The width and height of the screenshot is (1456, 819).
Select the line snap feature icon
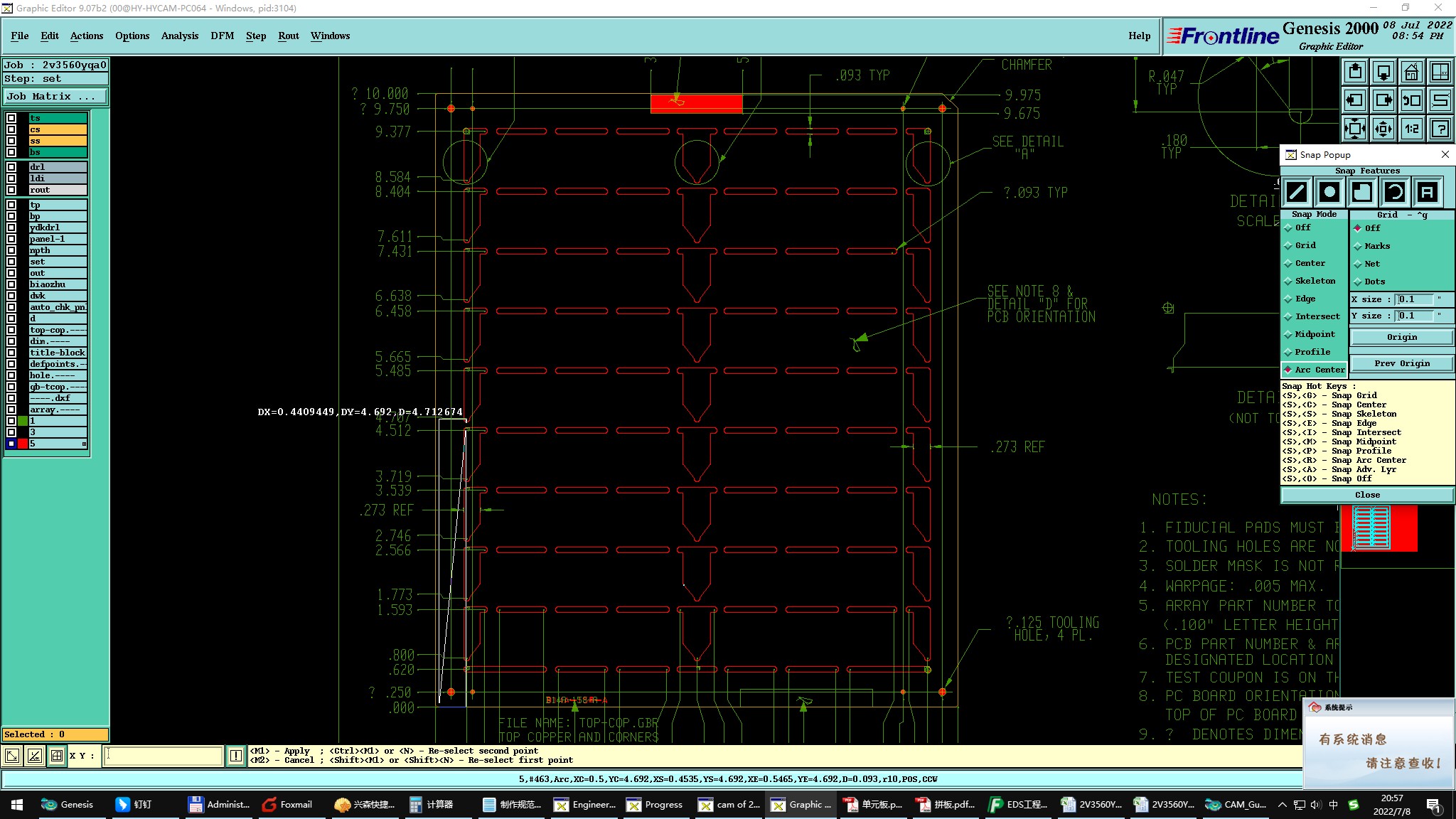[x=1297, y=192]
